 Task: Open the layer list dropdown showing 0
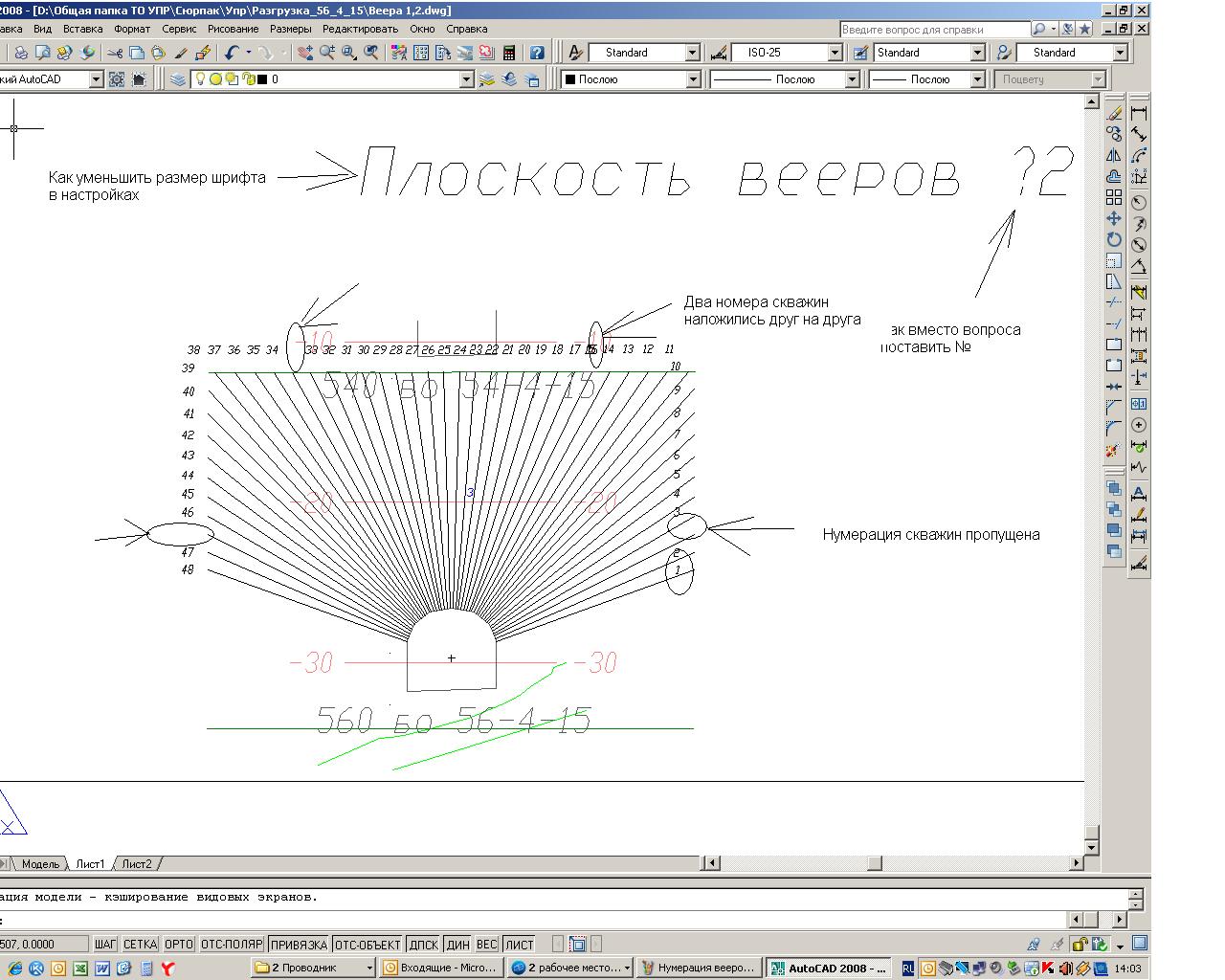pos(467,79)
